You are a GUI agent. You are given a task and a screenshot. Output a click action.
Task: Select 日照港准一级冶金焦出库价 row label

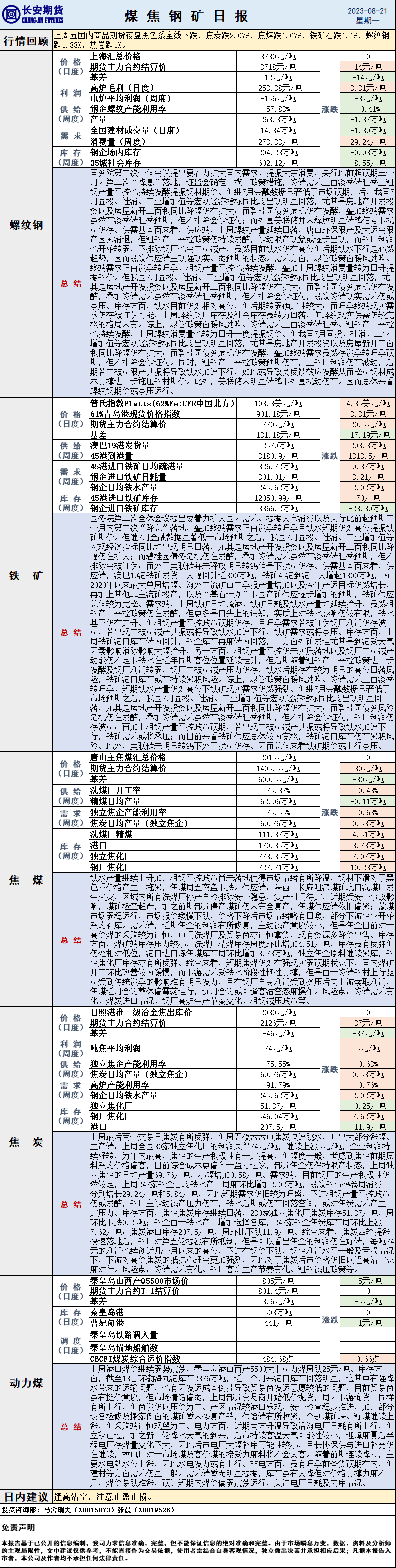pos(141,1012)
